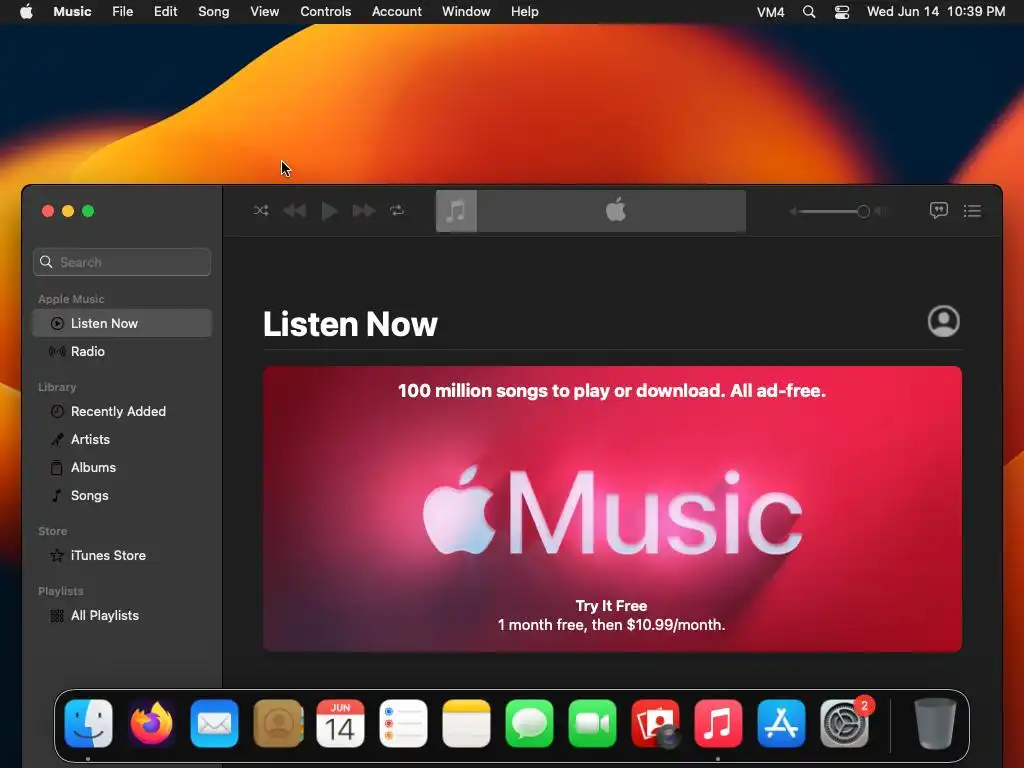Open Control Center from the menu bar

(842, 12)
